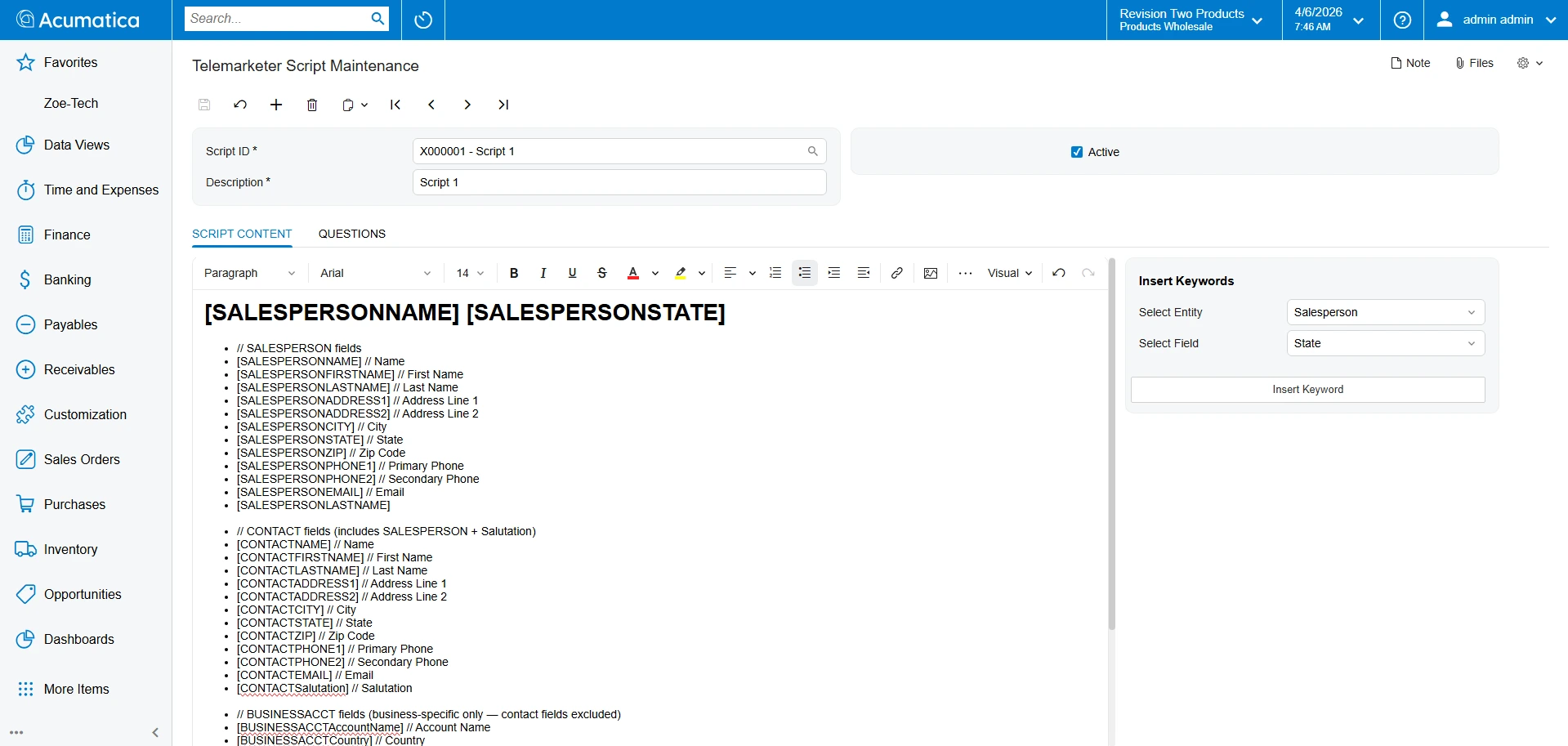Open Sales Orders in the sidebar
This screenshot has width=1568, height=746.
pos(82,459)
